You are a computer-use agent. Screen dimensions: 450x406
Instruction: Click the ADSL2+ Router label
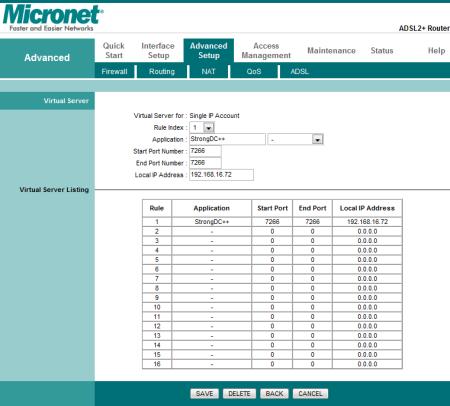click(424, 28)
